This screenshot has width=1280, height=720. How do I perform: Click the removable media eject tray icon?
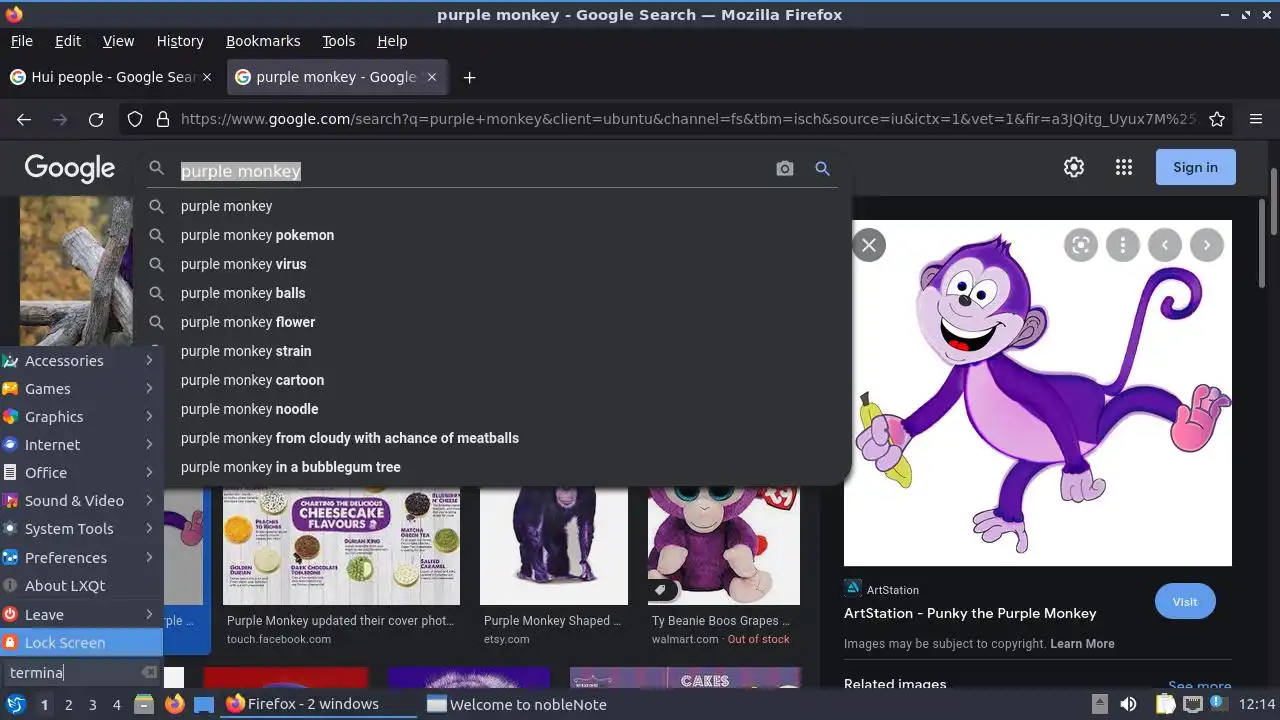tap(1099, 704)
